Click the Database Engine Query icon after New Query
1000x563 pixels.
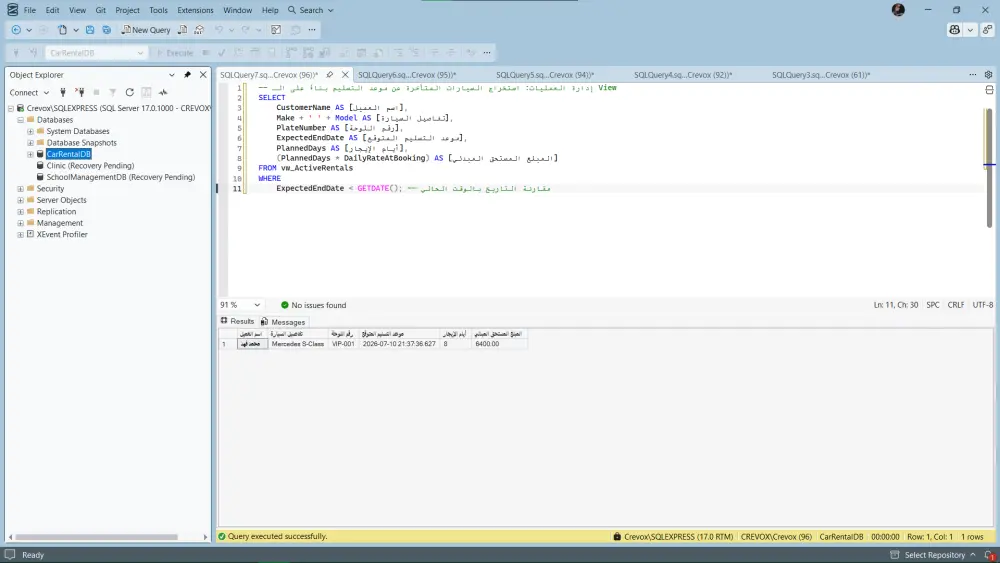182,30
